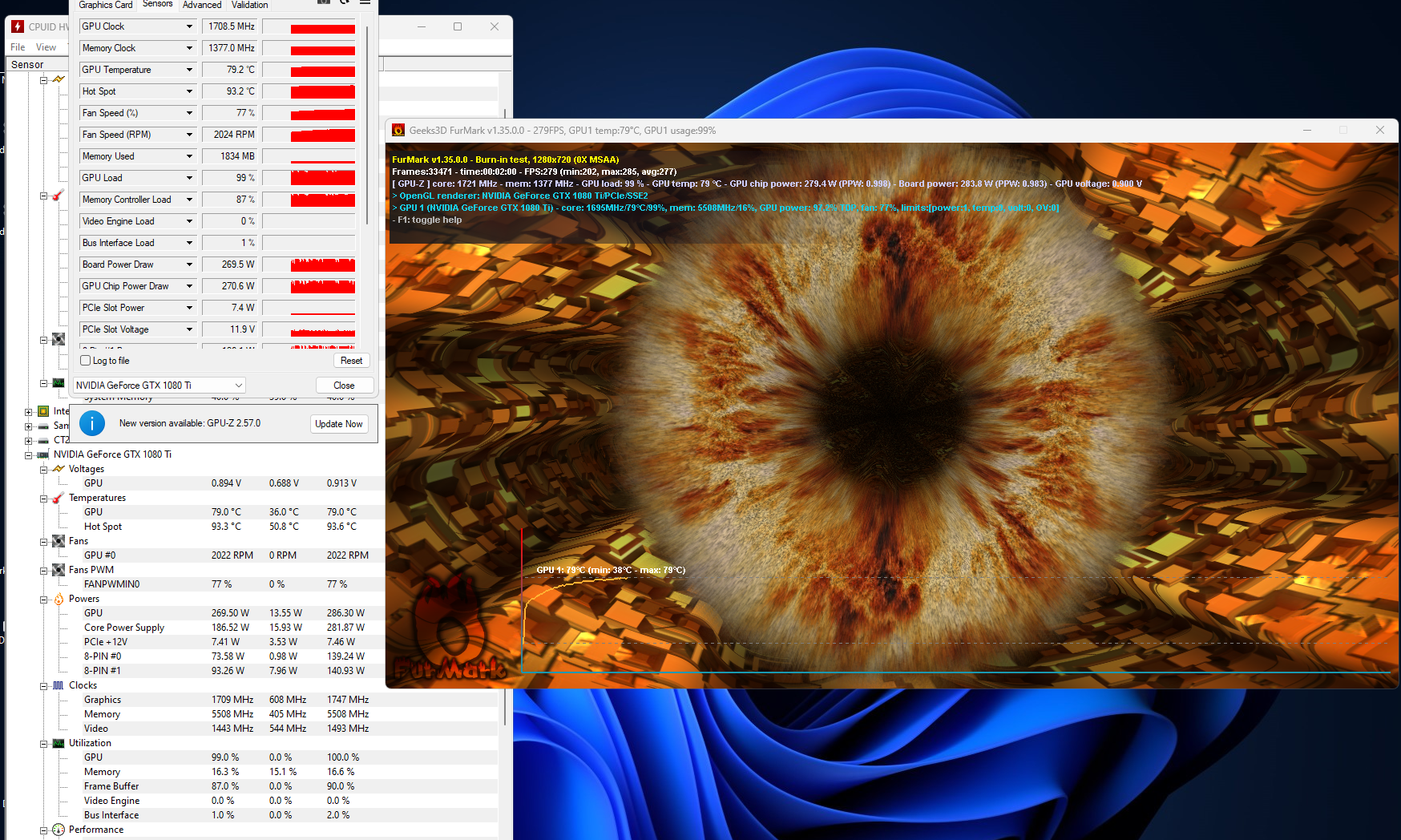
Task: Click the Sensor column header in HWMonitor
Action: 27,65
